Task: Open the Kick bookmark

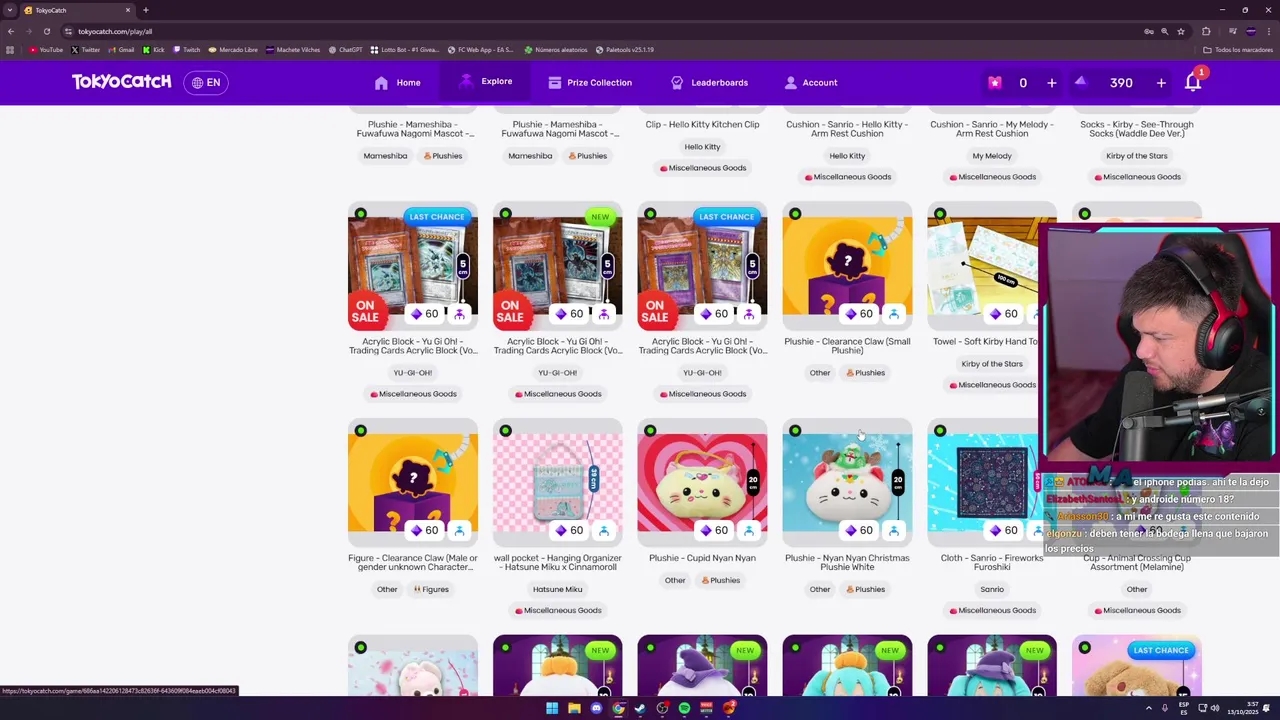Action: [x=153, y=50]
